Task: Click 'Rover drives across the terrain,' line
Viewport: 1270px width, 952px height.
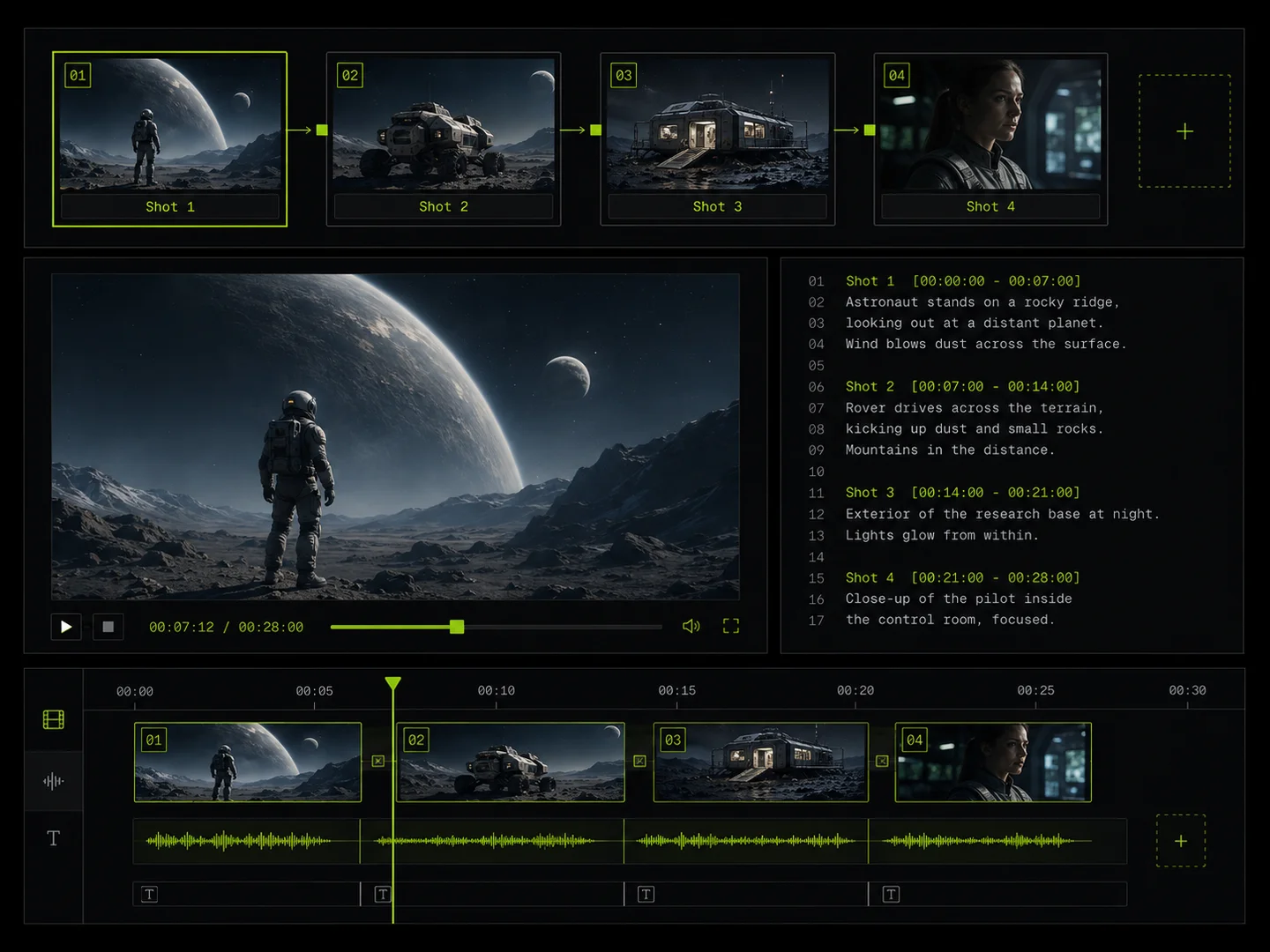Action: pyautogui.click(x=975, y=408)
